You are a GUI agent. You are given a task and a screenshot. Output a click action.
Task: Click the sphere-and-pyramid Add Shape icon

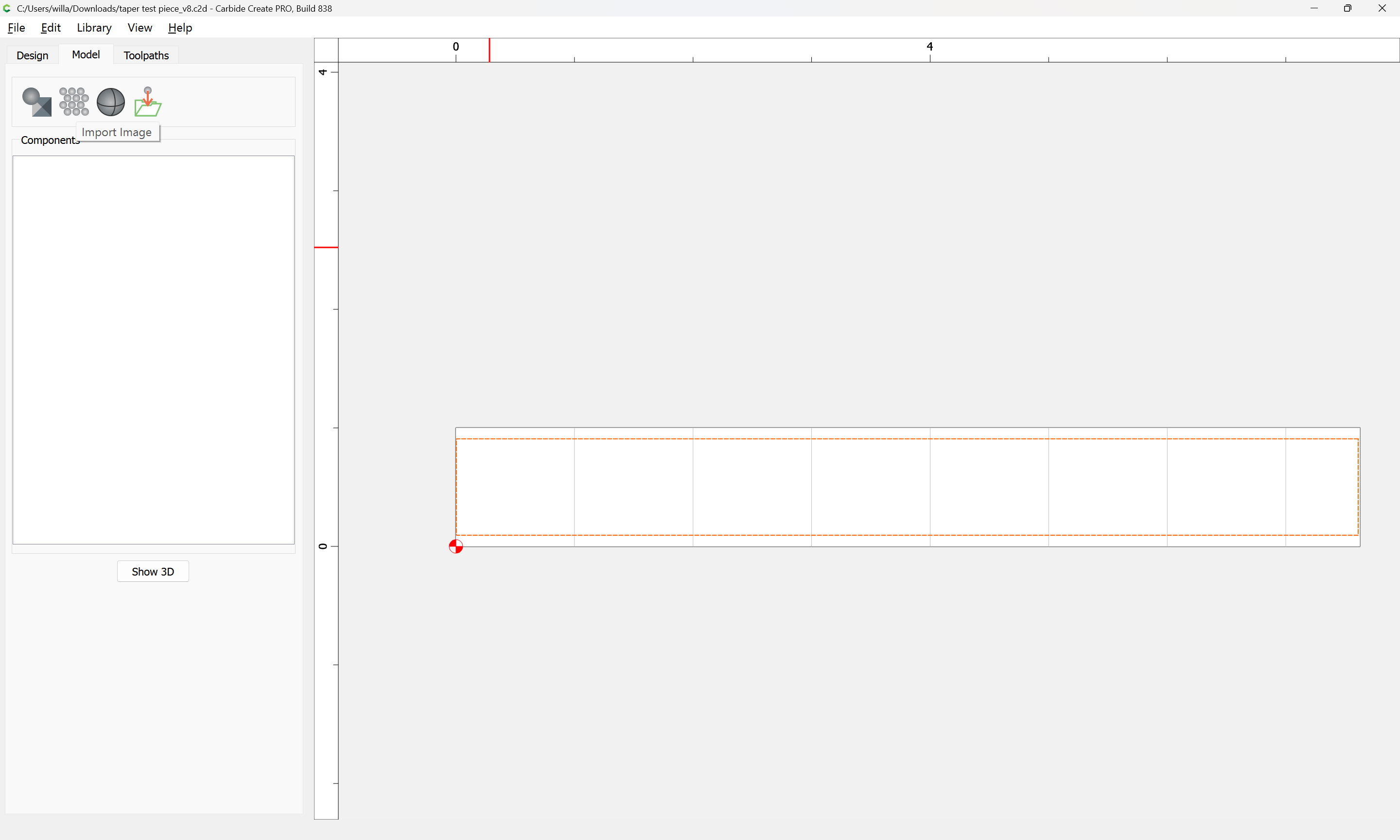[37, 102]
